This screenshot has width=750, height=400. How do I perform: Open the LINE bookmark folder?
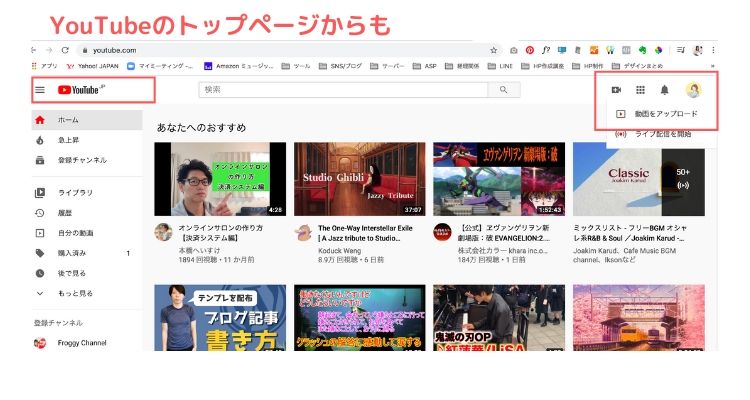500,66
